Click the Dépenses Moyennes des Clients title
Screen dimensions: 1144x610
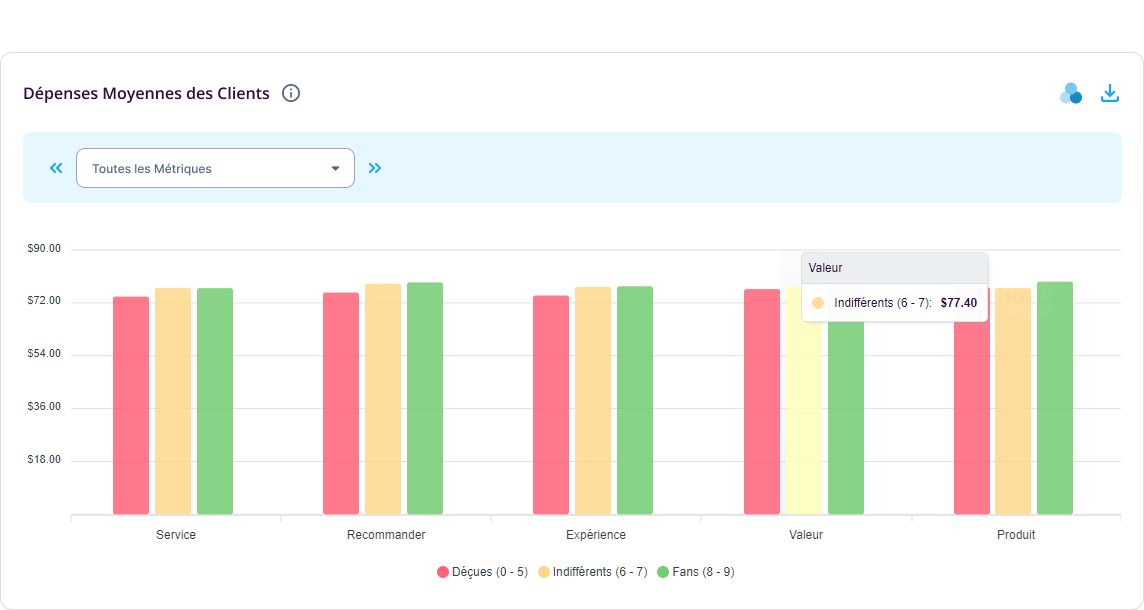[147, 93]
